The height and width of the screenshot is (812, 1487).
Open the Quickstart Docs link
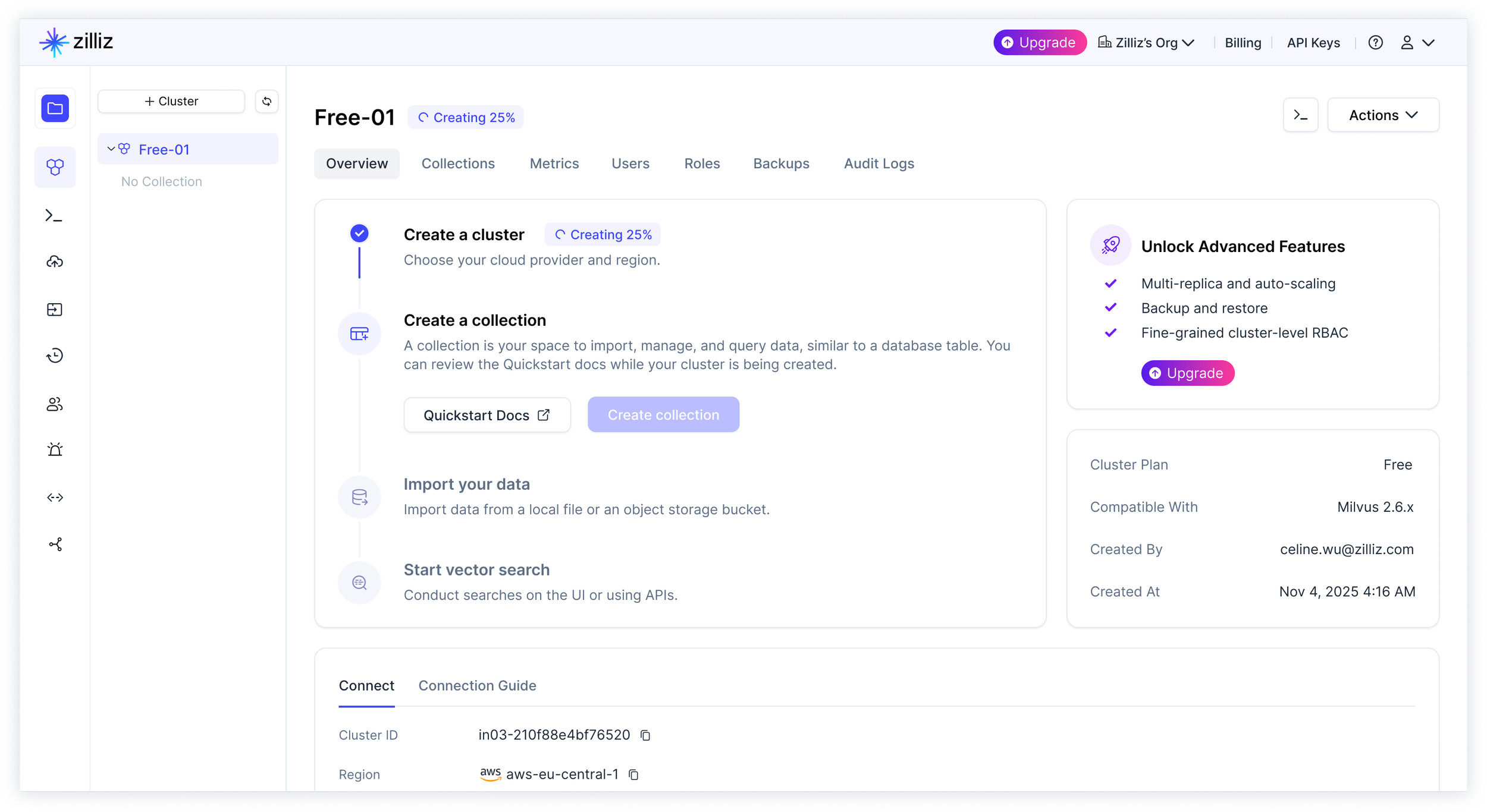click(487, 415)
